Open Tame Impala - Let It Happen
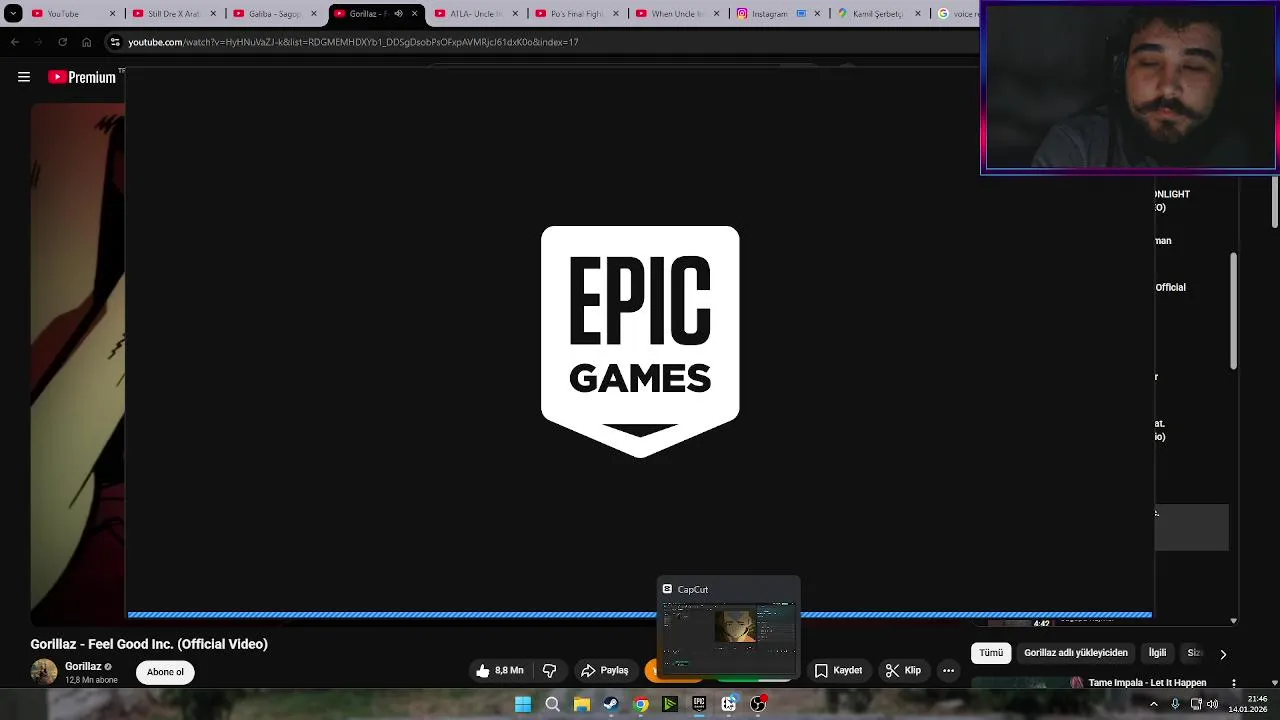 [x=1147, y=683]
